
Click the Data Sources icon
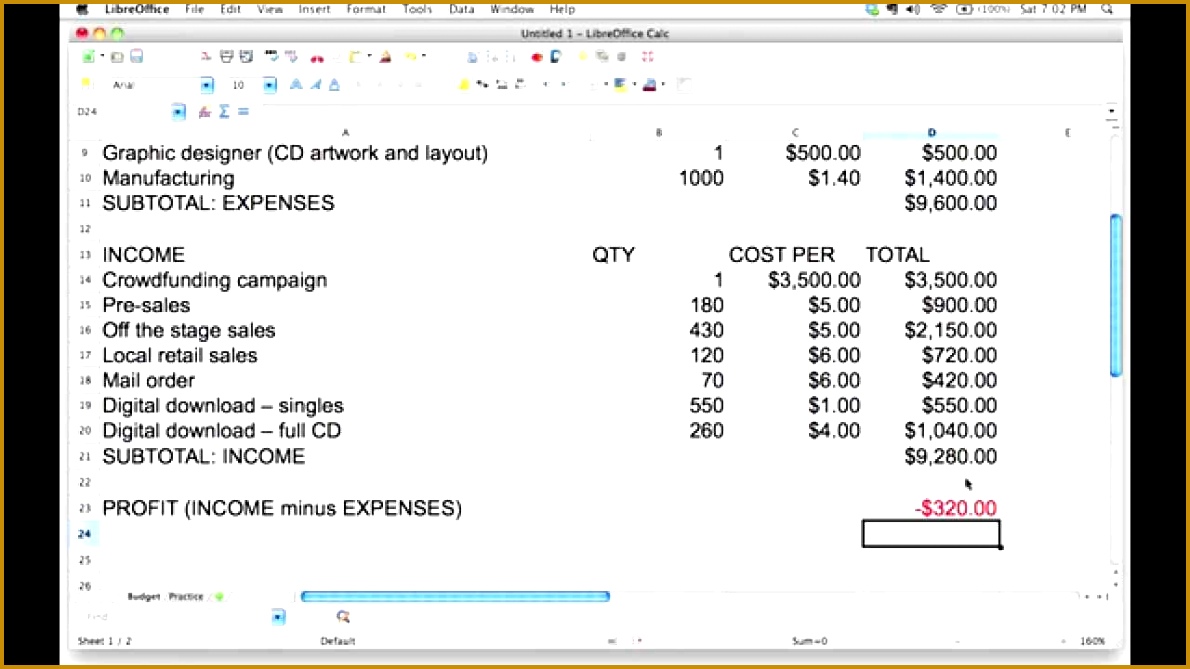pyautogui.click(x=622, y=57)
